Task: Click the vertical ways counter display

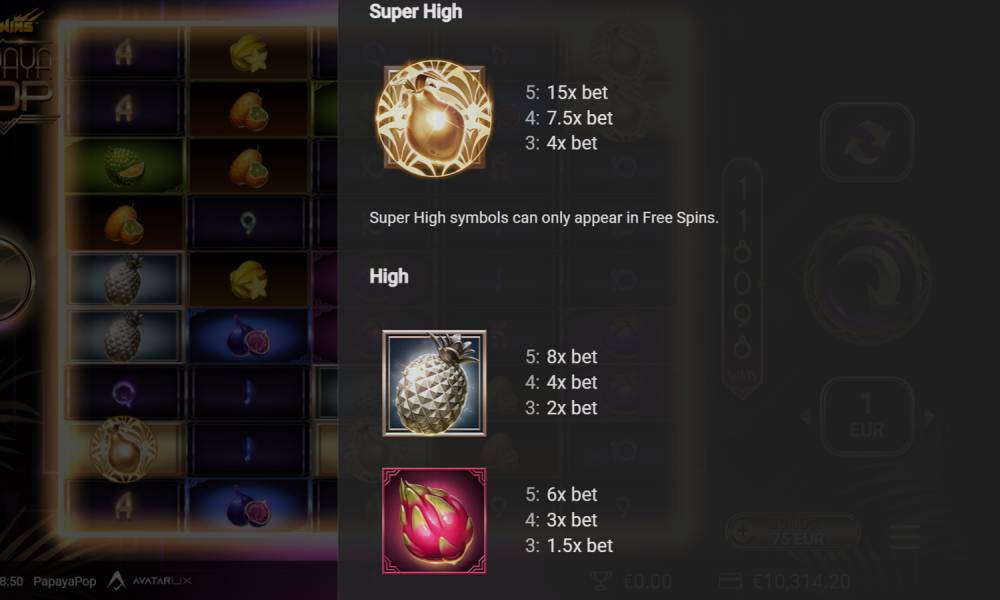Action: pyautogui.click(x=742, y=279)
